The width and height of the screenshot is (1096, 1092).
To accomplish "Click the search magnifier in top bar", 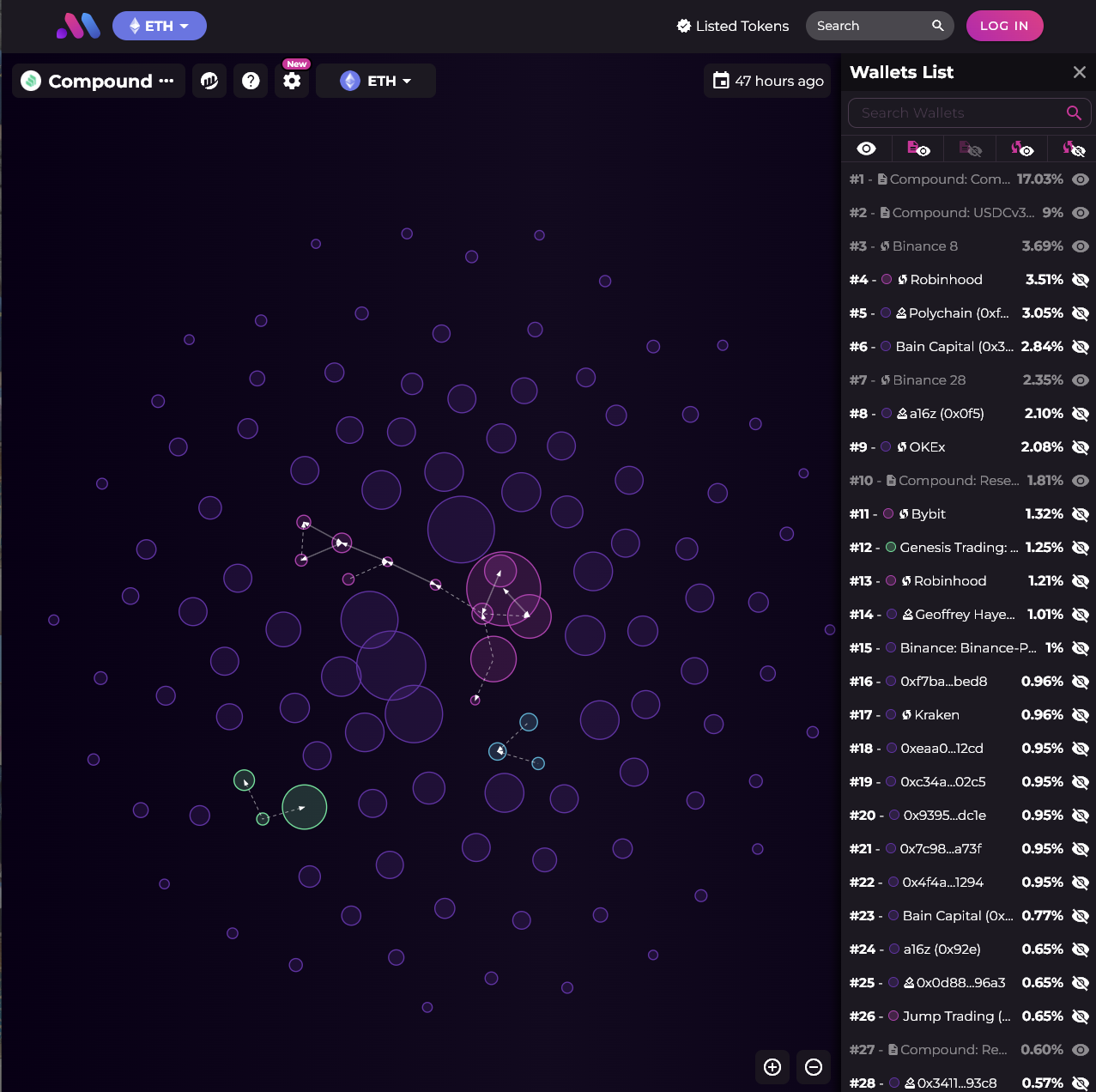I will click(938, 26).
